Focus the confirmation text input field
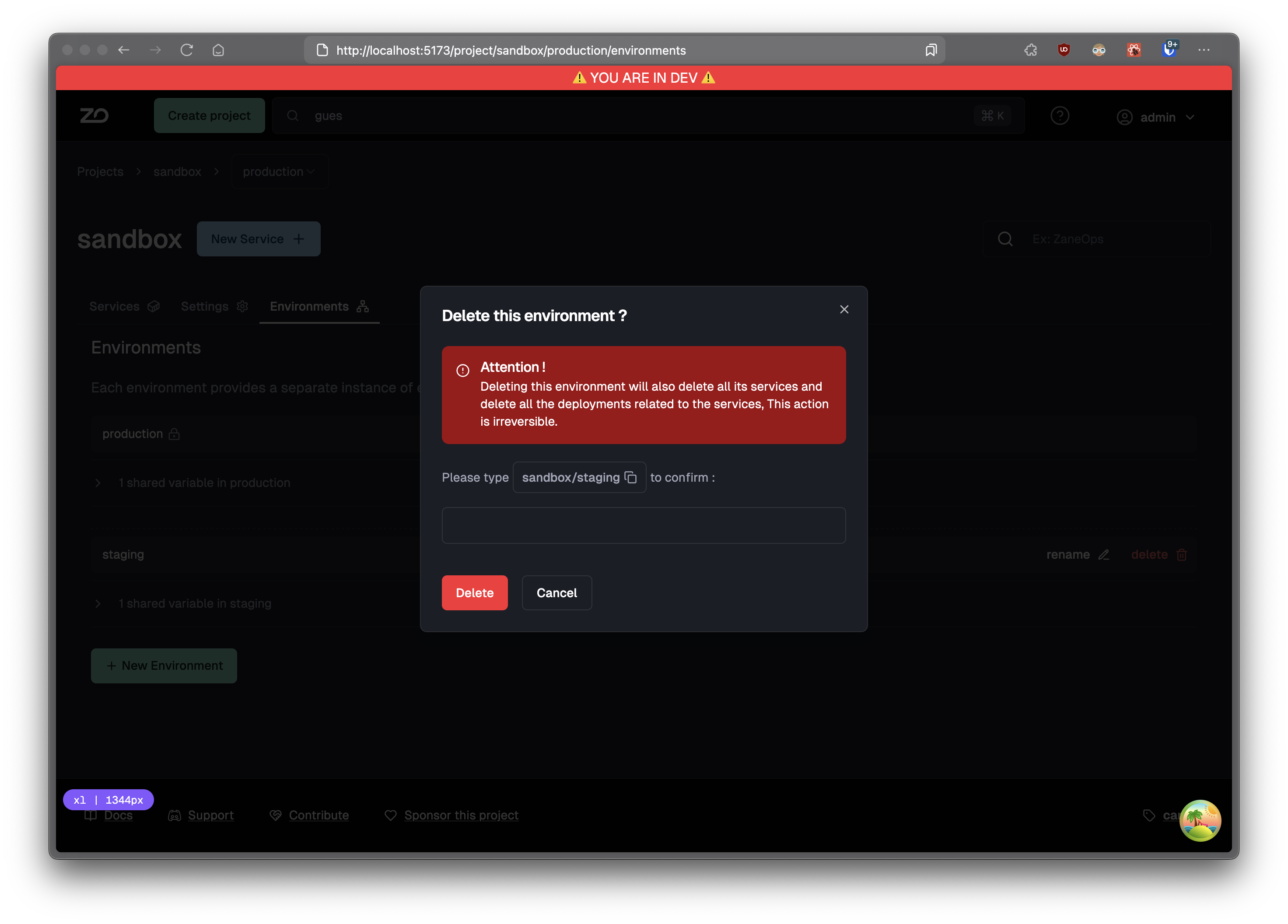This screenshot has width=1288, height=924. [644, 525]
